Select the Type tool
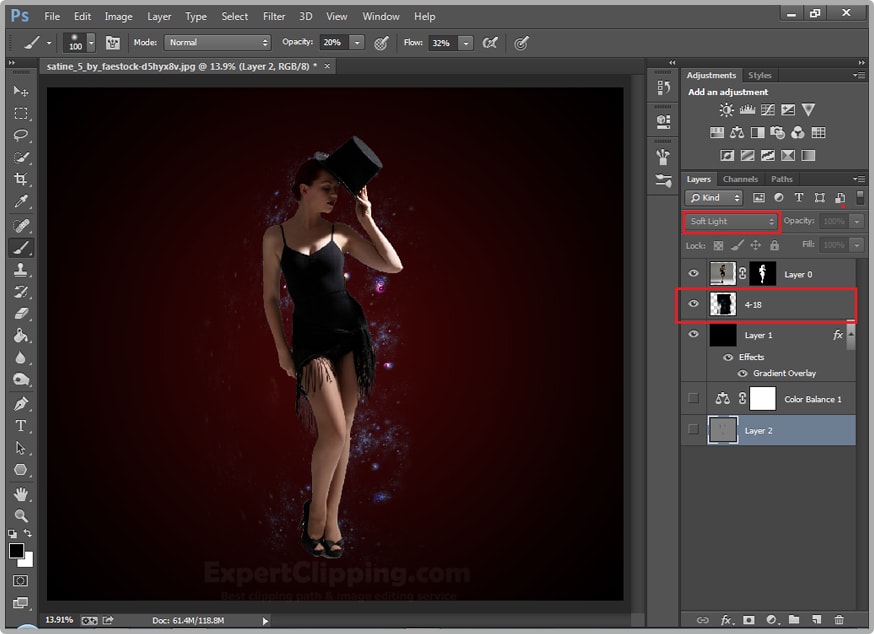Image resolution: width=874 pixels, height=634 pixels. click(22, 426)
